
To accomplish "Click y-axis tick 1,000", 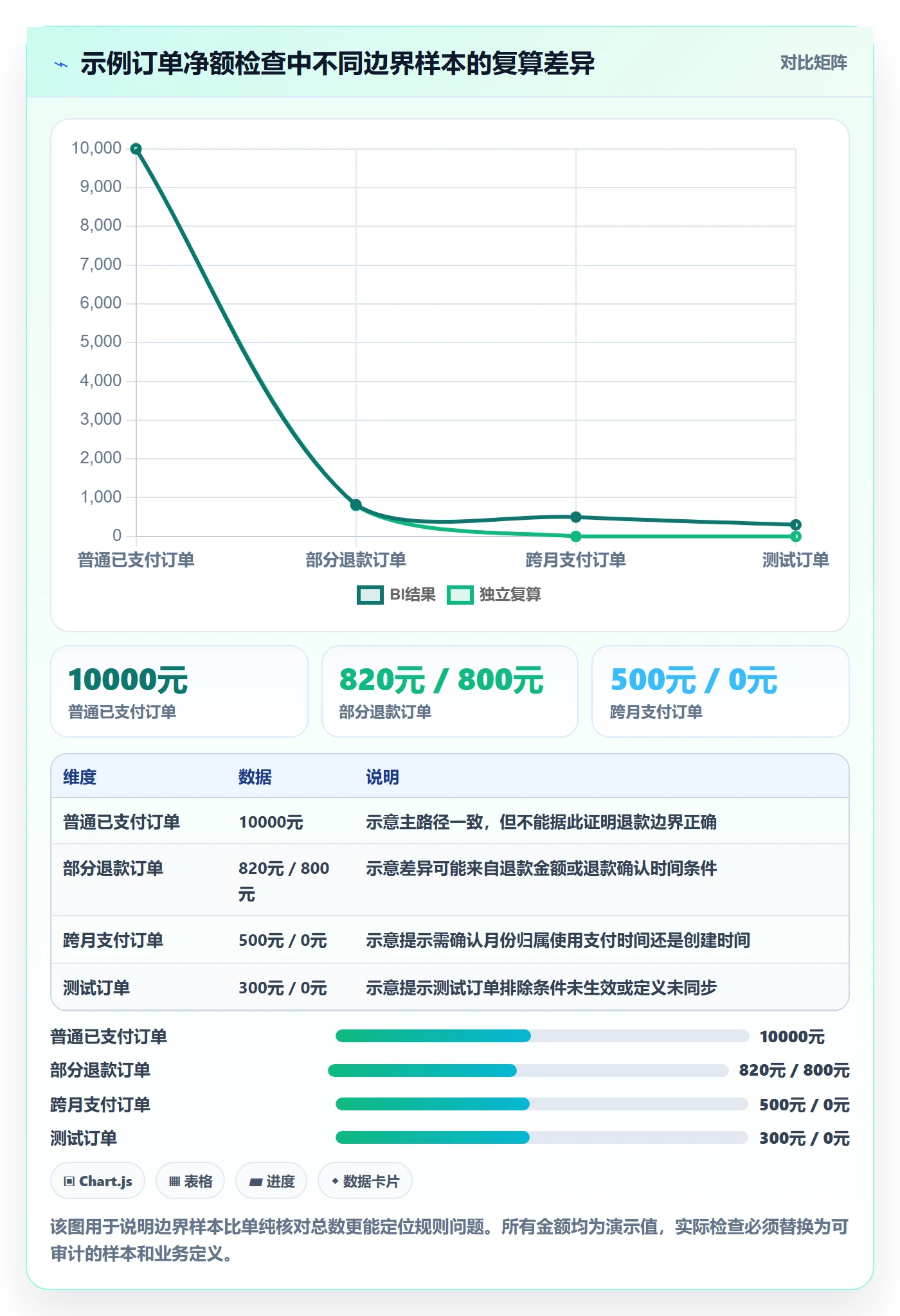I will pyautogui.click(x=101, y=497).
